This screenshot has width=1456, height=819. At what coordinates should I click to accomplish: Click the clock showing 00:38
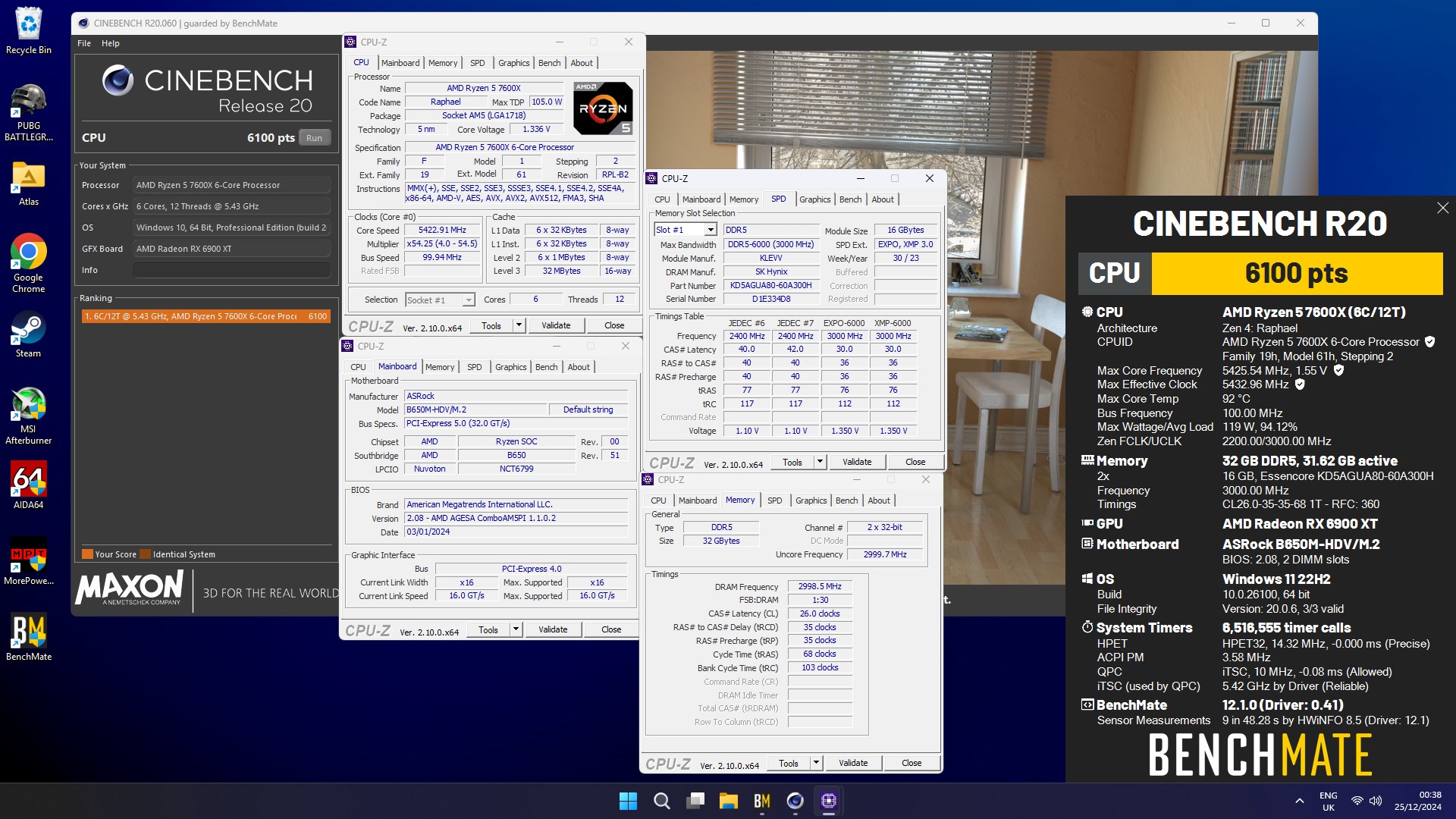click(1430, 795)
